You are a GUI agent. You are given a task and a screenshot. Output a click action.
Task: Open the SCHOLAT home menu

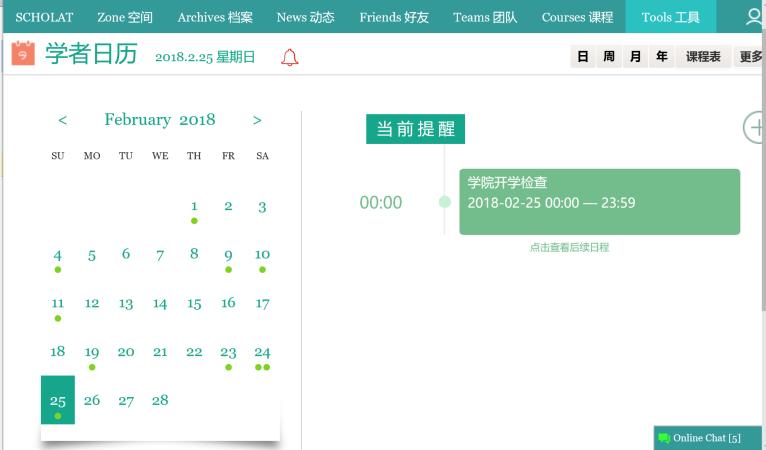[44, 17]
